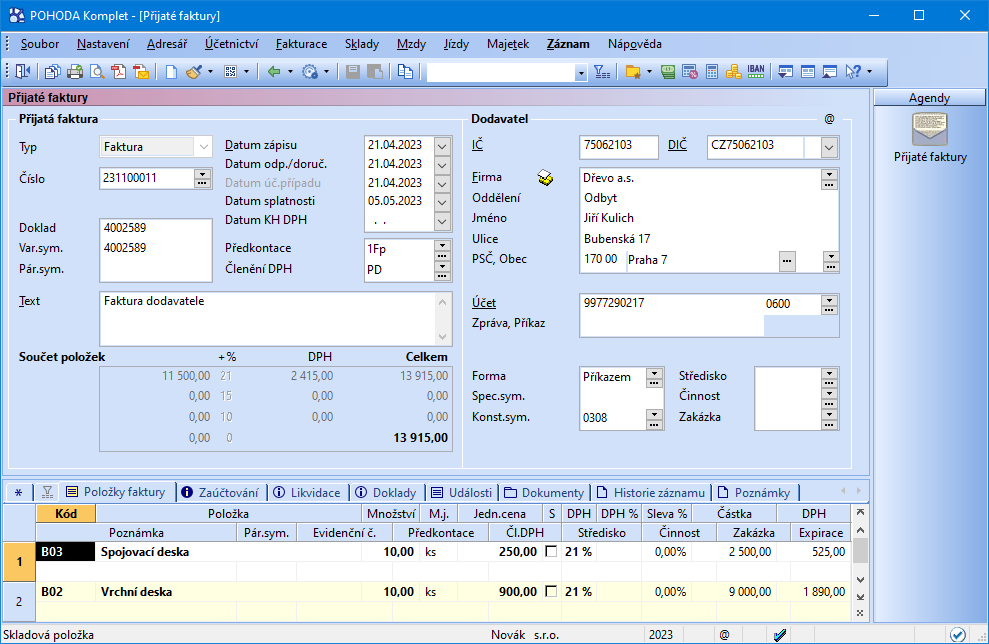Open the Historie záznamu tab
The height and width of the screenshot is (644, 989).
pyautogui.click(x=652, y=493)
